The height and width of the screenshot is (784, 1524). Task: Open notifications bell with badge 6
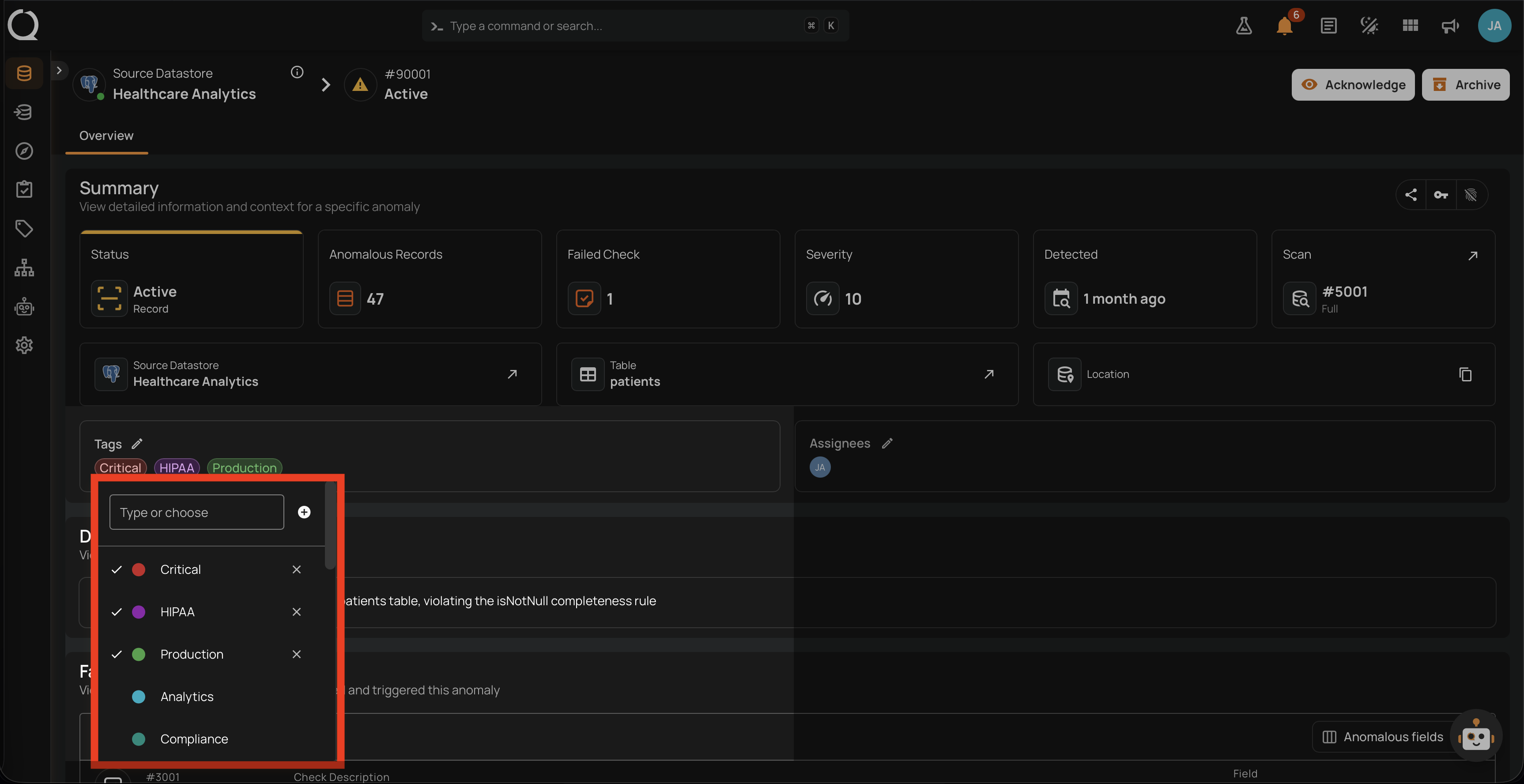pos(1284,26)
